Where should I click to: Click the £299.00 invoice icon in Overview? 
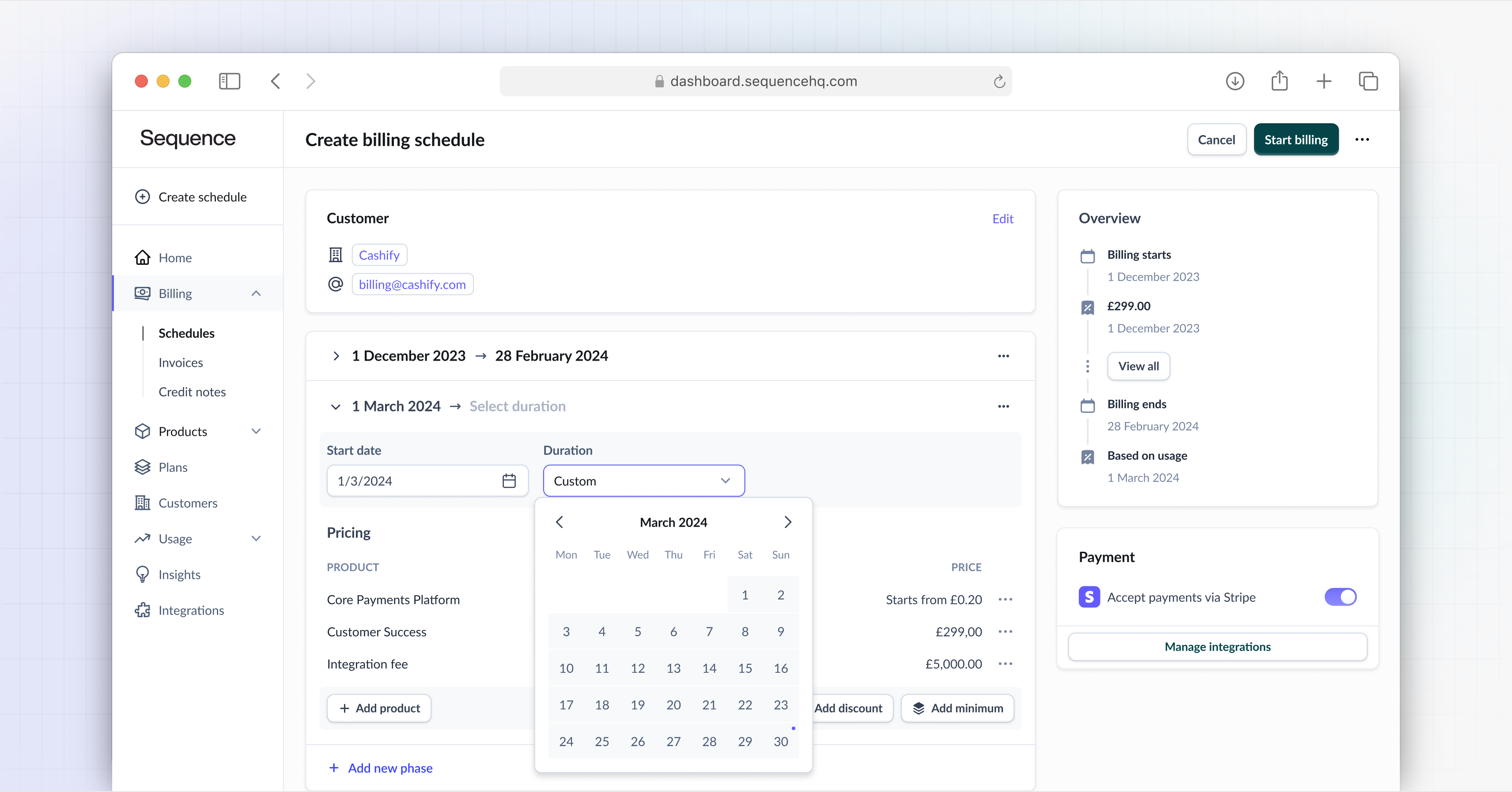1088,307
